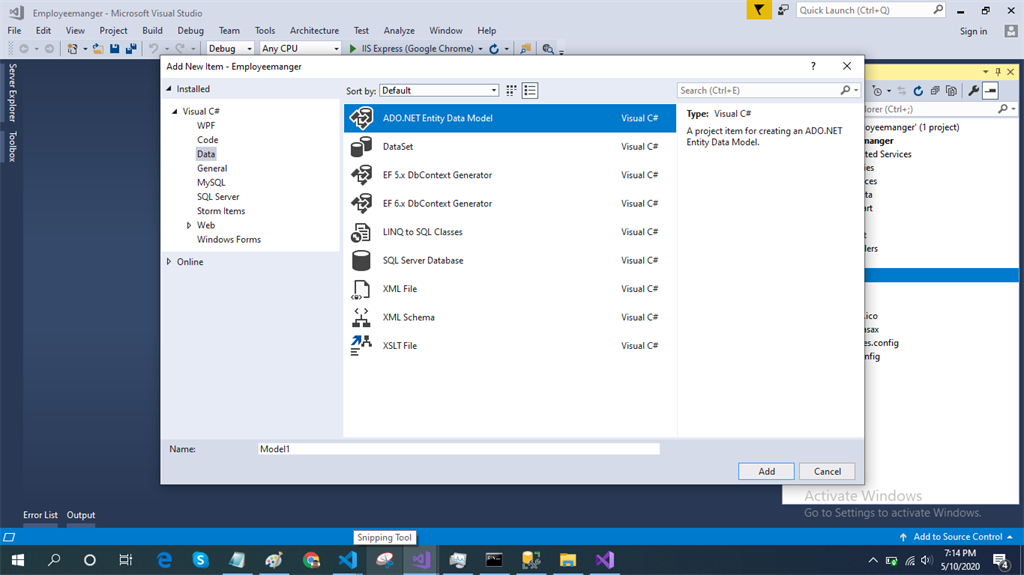Open the Architecture menu
Screen dimensions: 1024x575
314,31
